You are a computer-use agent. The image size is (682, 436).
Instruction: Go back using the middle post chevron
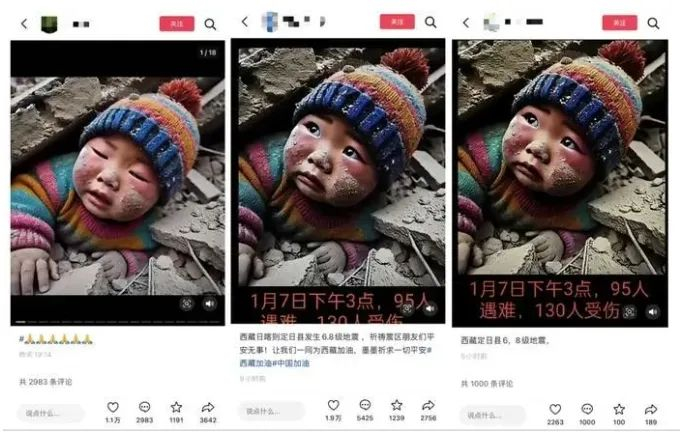coord(245,22)
